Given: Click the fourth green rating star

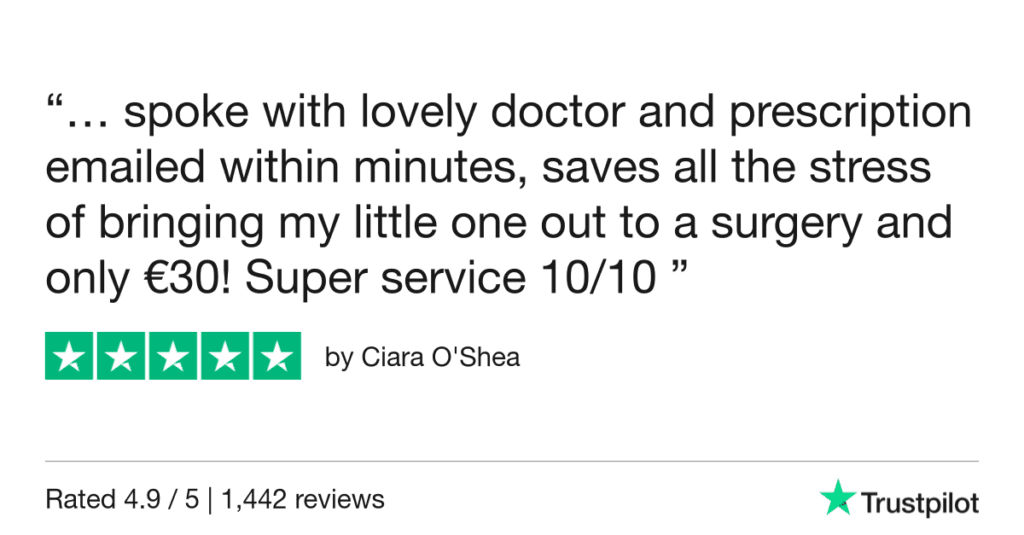Looking at the screenshot, I should coord(224,356).
